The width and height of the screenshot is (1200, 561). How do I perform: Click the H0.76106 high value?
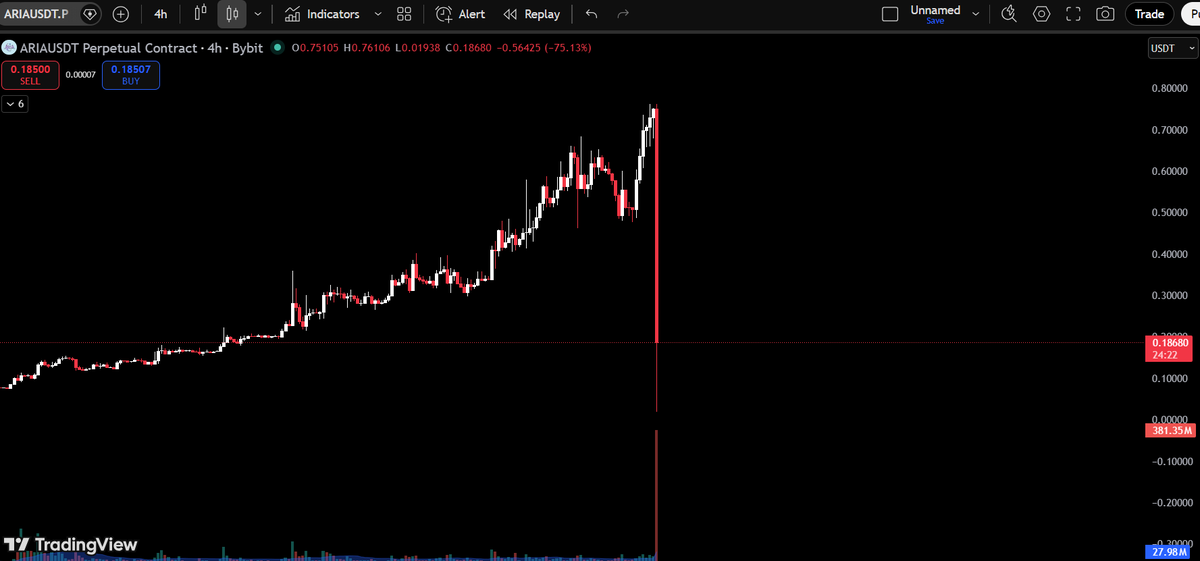pos(368,47)
